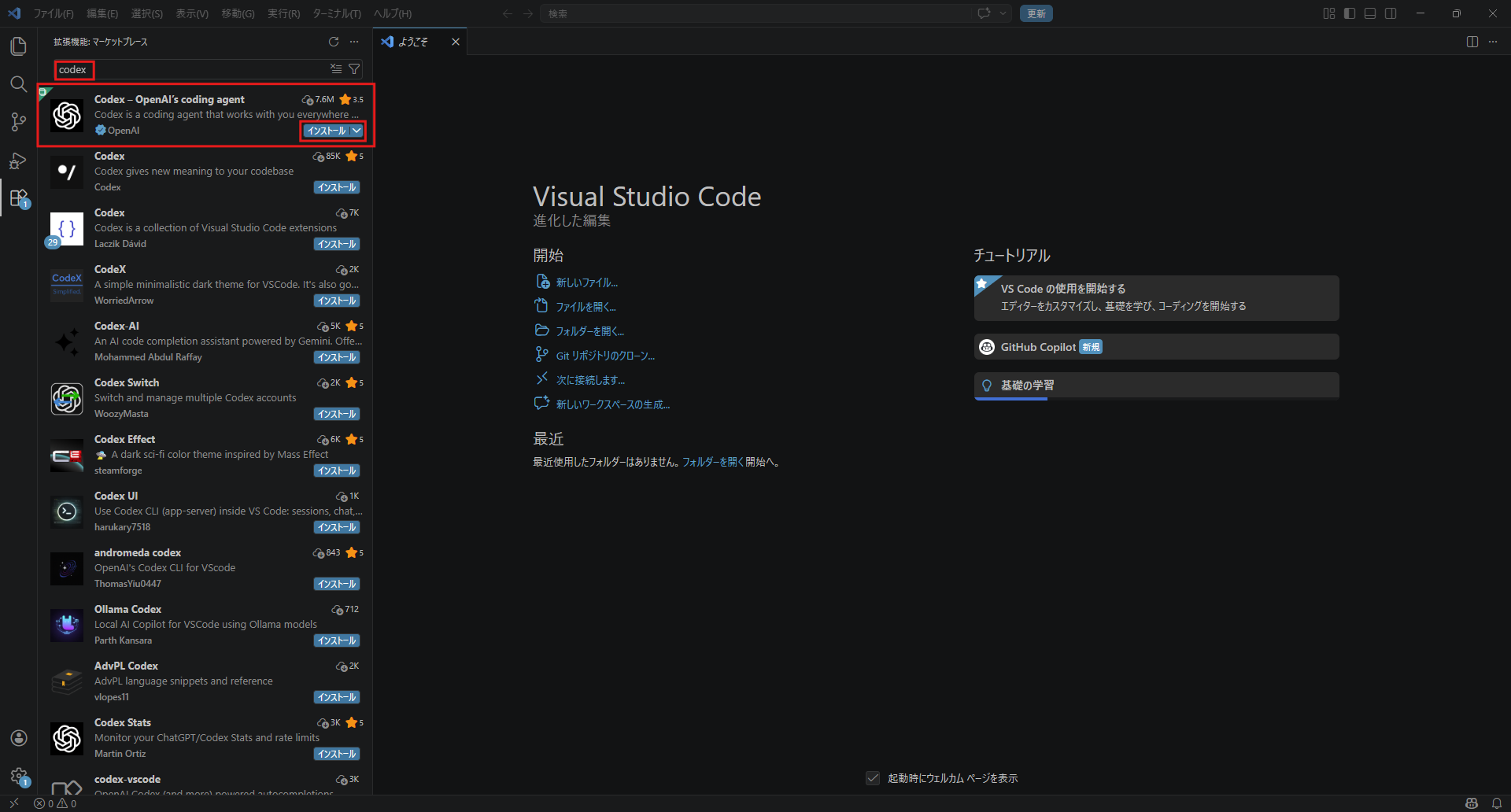Refresh the extensions marketplace list
The width and height of the screenshot is (1511, 812).
[334, 42]
